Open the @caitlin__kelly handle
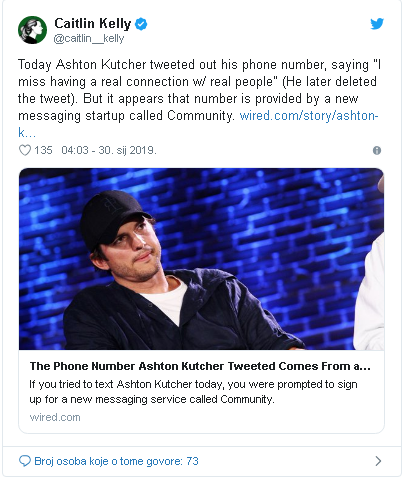Screen dimensions: 405x479 [x=89, y=39]
